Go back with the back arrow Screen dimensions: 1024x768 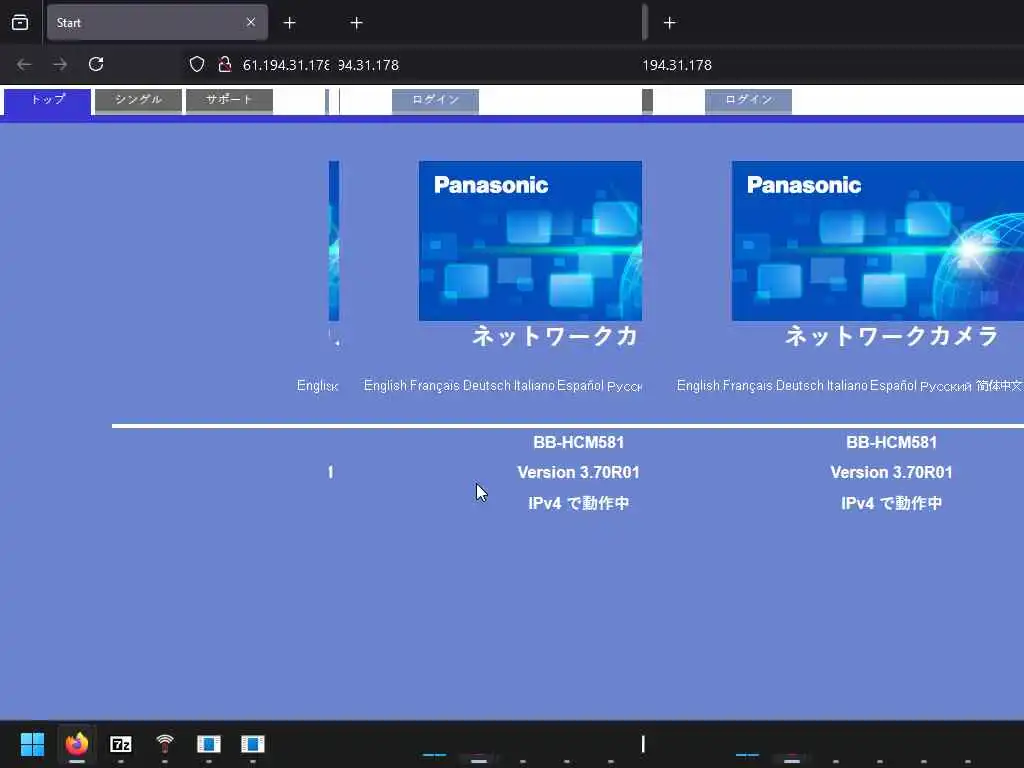(x=24, y=65)
